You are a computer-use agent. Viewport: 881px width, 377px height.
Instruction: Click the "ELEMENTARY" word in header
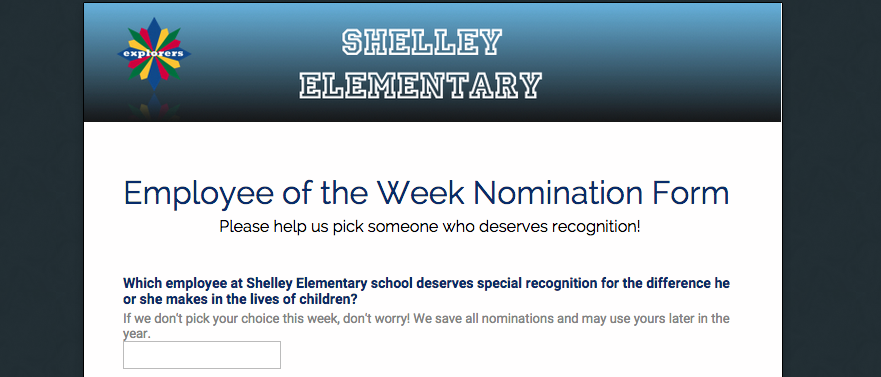[x=421, y=86]
